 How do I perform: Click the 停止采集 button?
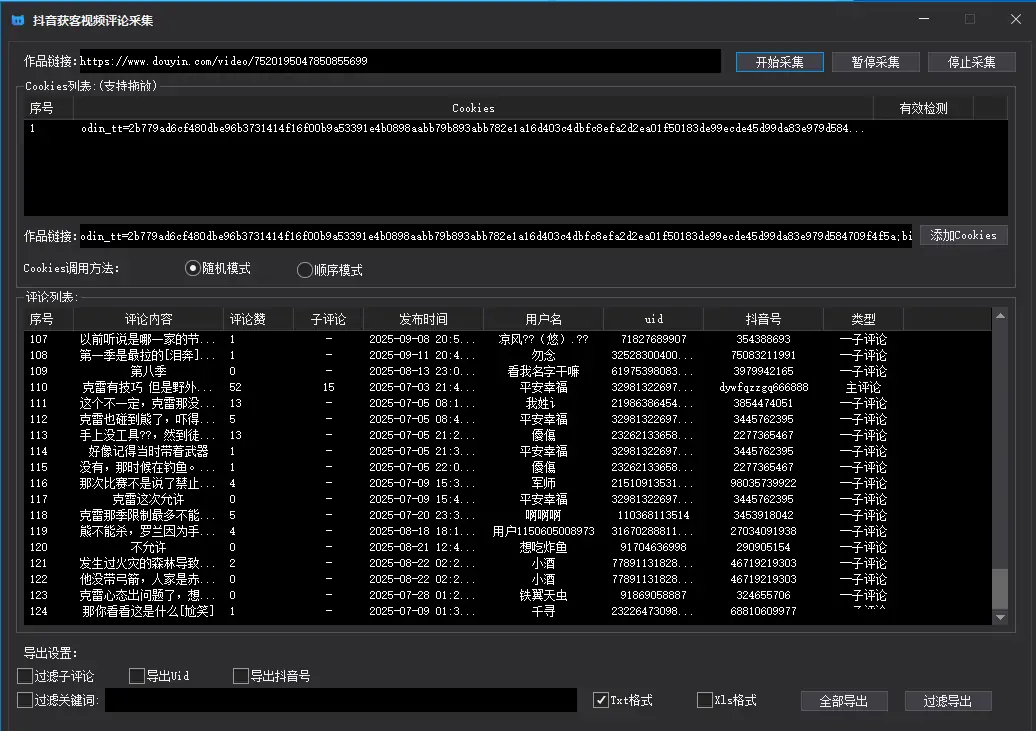(971, 62)
